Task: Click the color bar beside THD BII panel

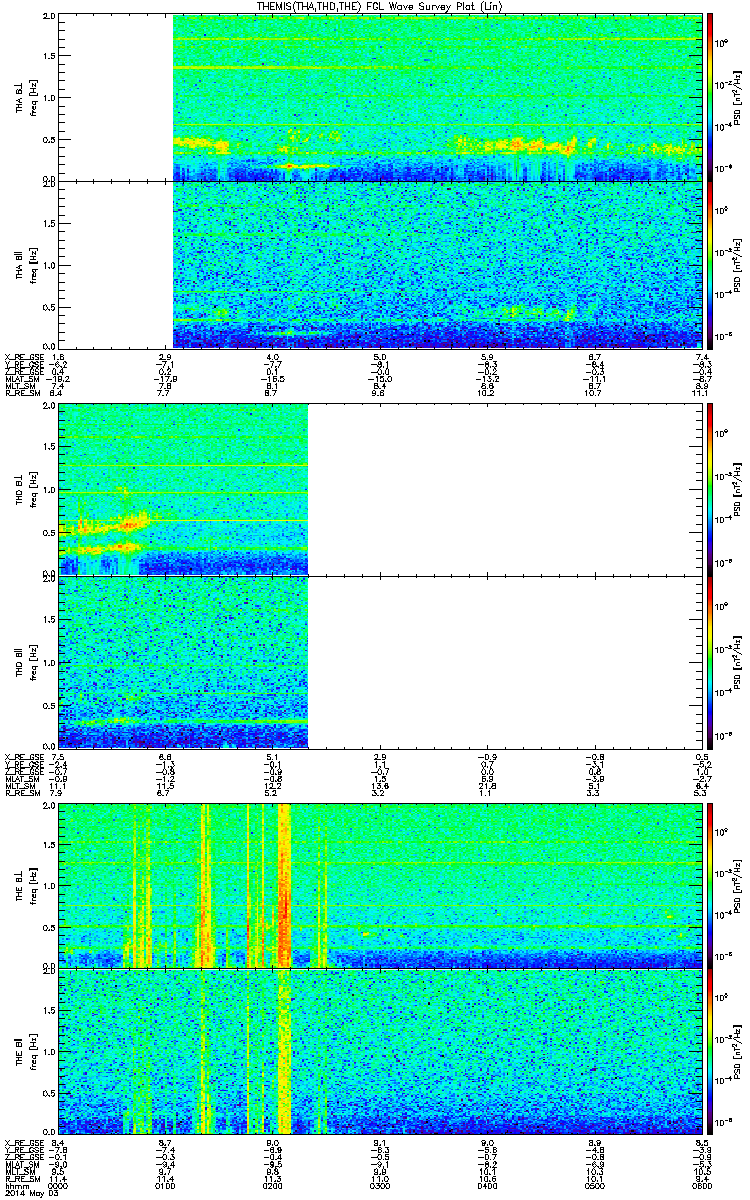Action: pyautogui.click(x=709, y=661)
